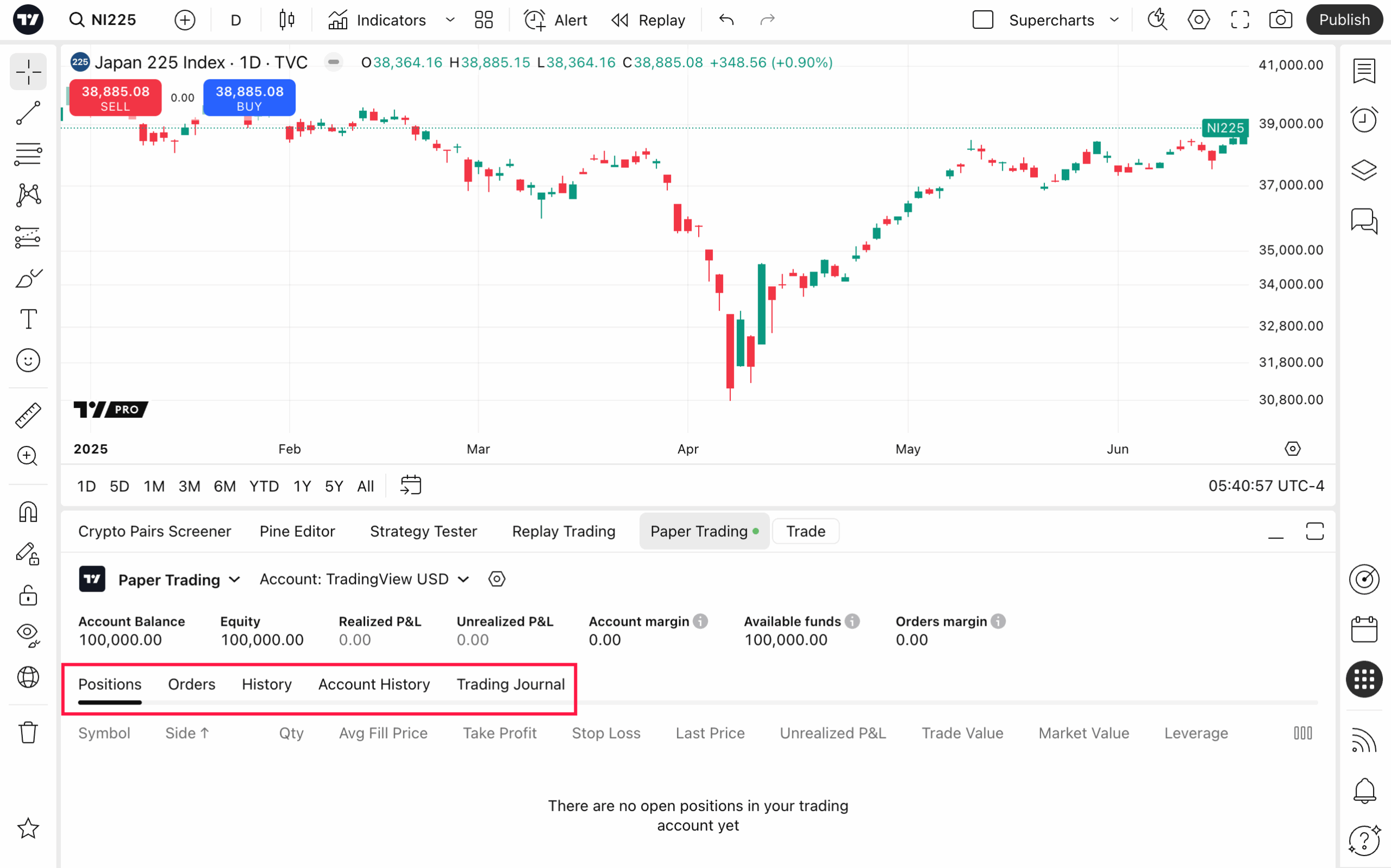Expand the Supercharts dropdown chevron
1391x868 pixels.
[x=1114, y=19]
